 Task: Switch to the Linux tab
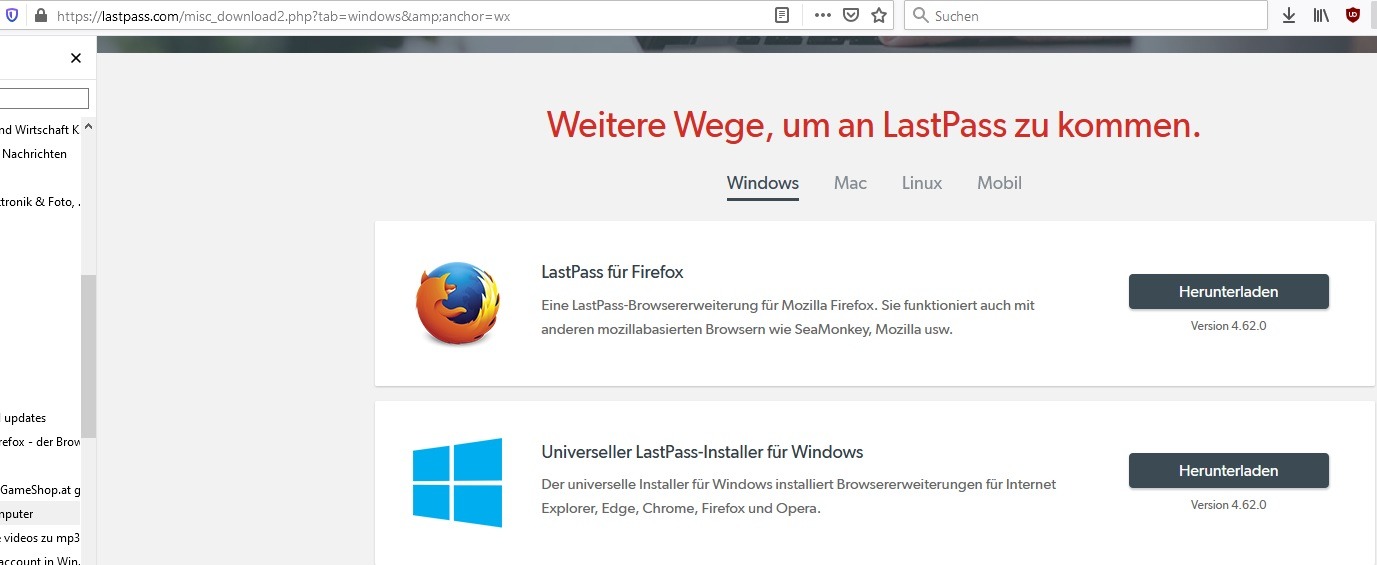(922, 184)
